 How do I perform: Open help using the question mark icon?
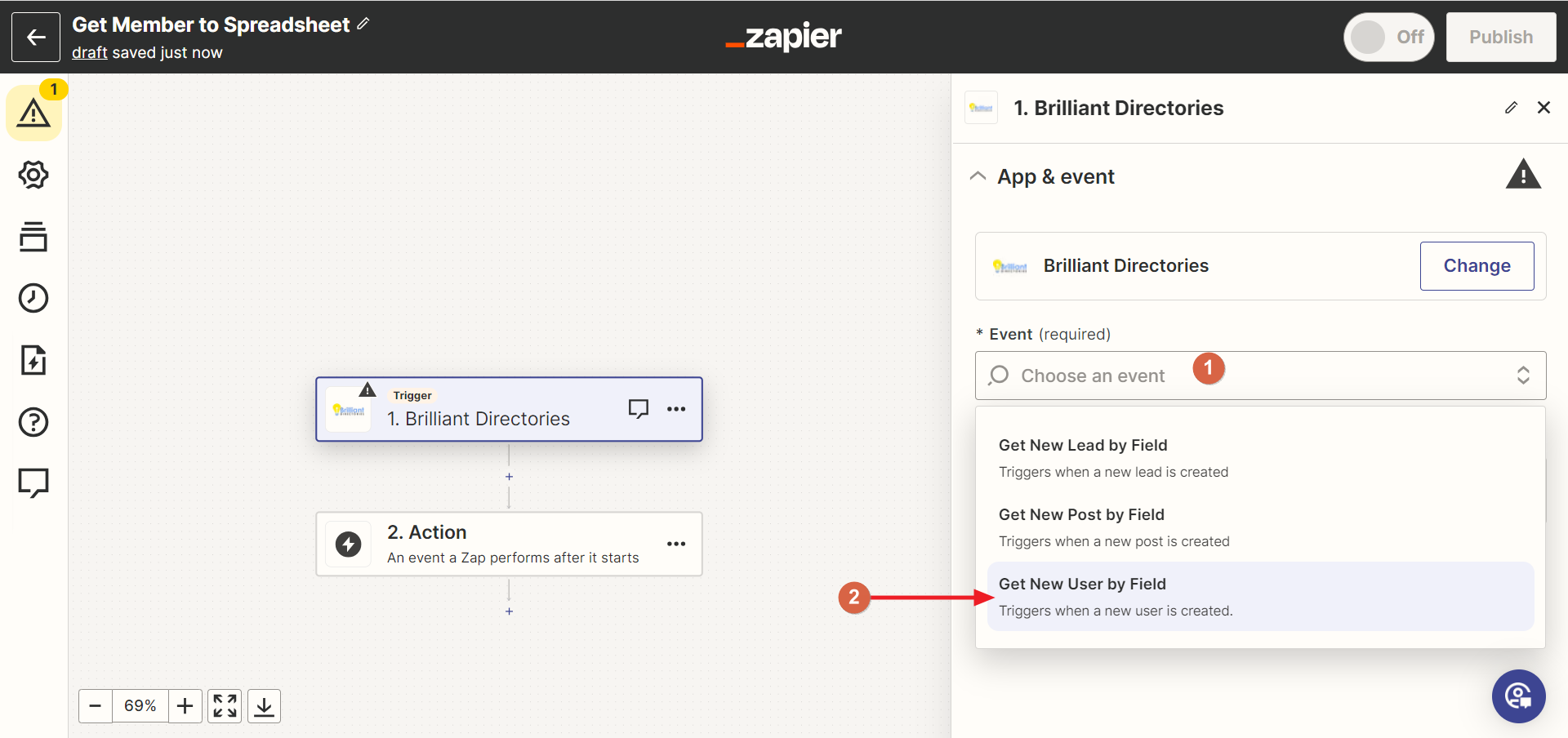(33, 422)
